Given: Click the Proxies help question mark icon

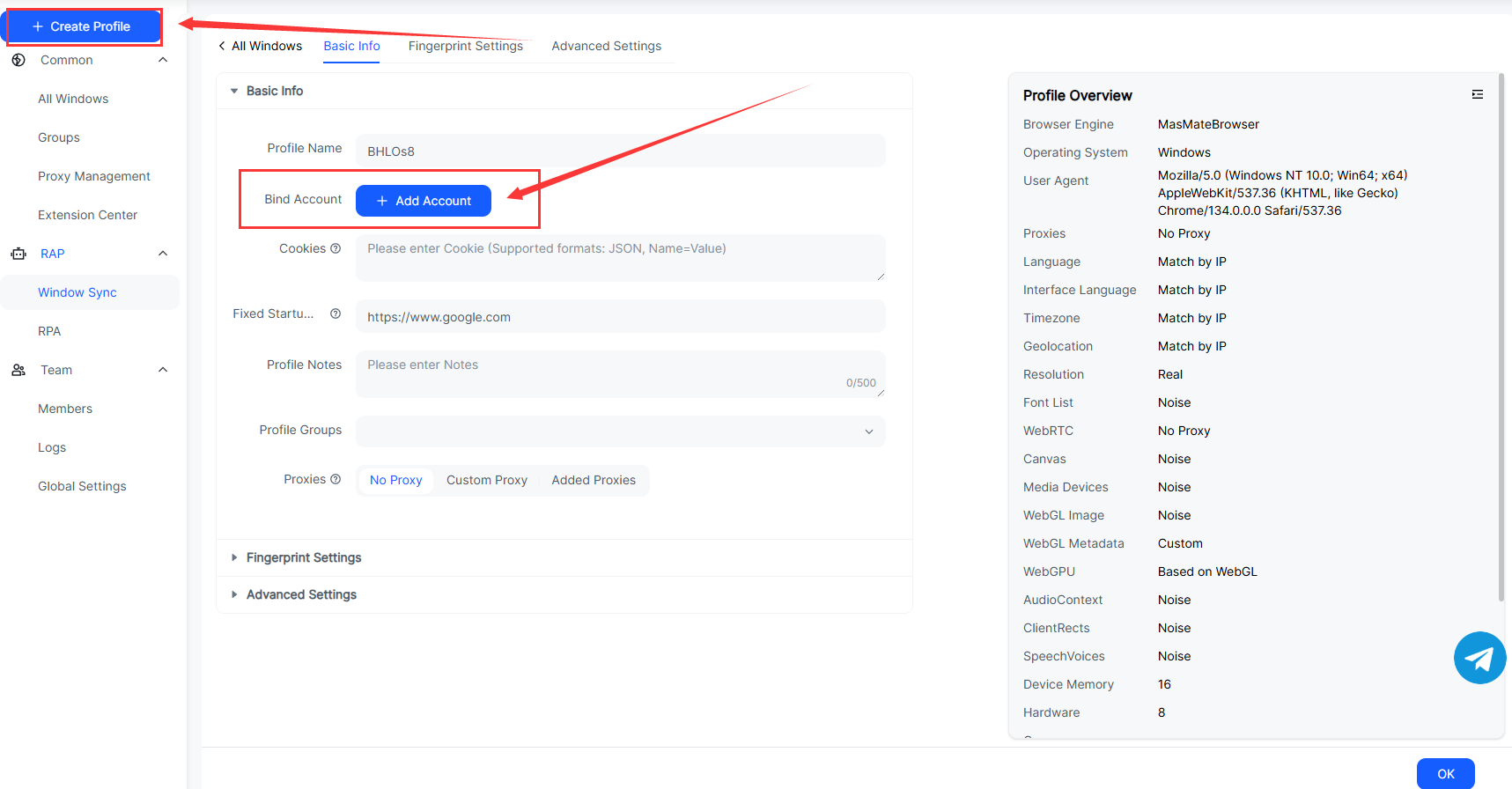Looking at the screenshot, I should 336,479.
